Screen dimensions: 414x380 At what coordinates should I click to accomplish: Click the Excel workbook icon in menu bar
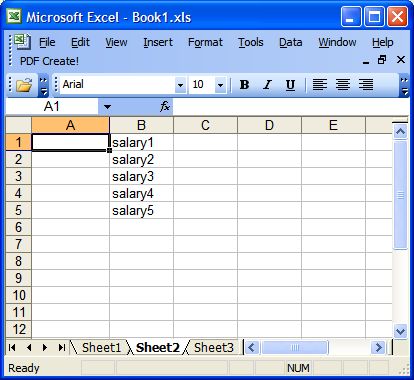(x=22, y=42)
